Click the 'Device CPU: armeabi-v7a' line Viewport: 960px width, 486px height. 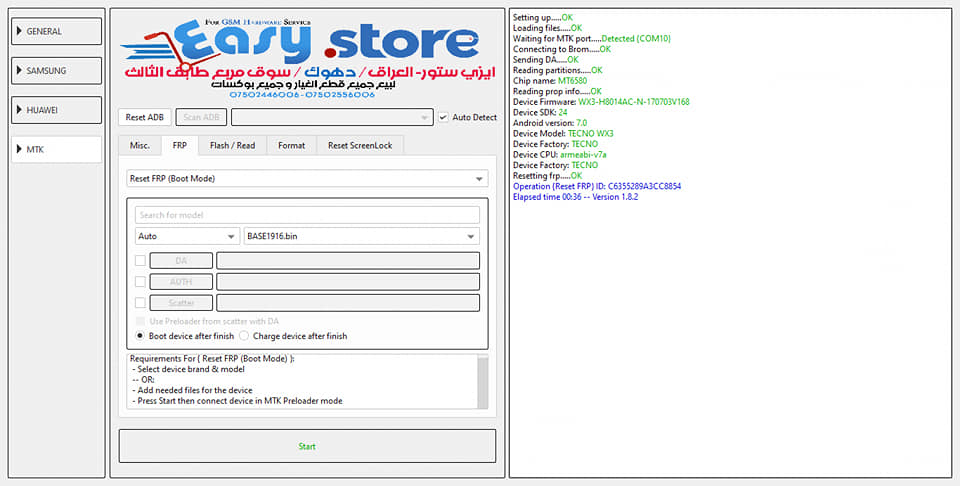click(x=560, y=155)
